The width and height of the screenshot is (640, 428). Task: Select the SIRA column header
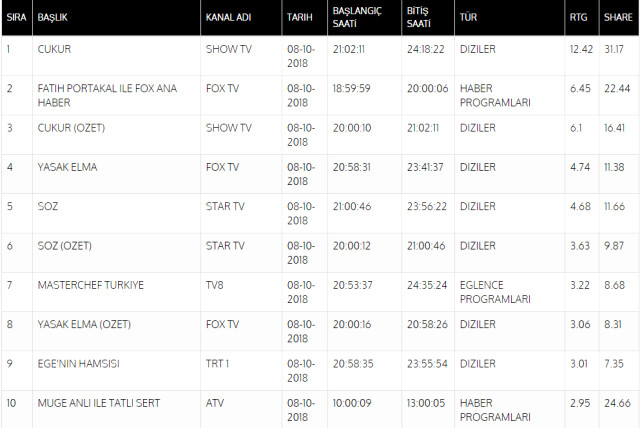tap(15, 19)
